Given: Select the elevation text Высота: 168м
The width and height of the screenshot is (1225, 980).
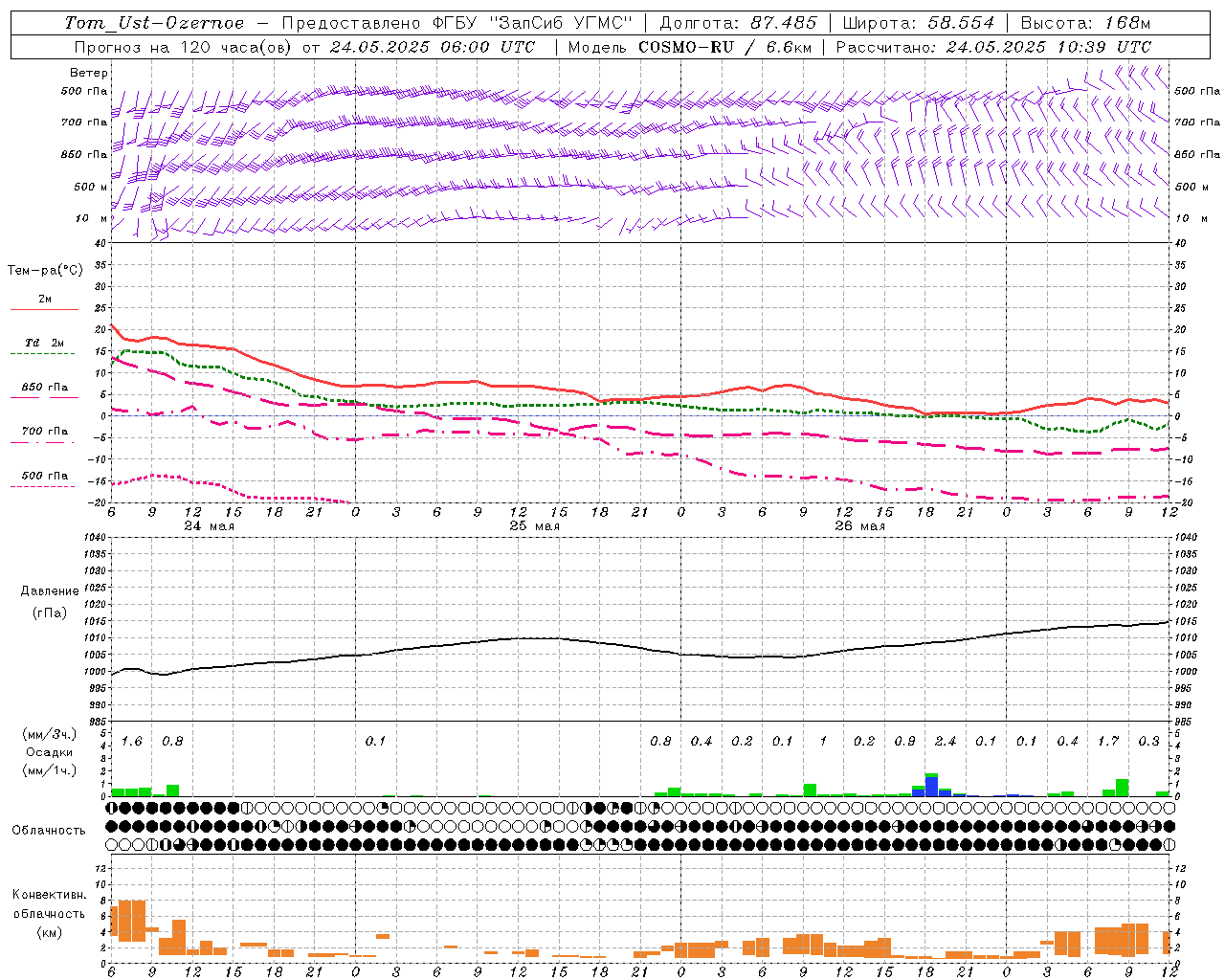Looking at the screenshot, I should 1085,23.
